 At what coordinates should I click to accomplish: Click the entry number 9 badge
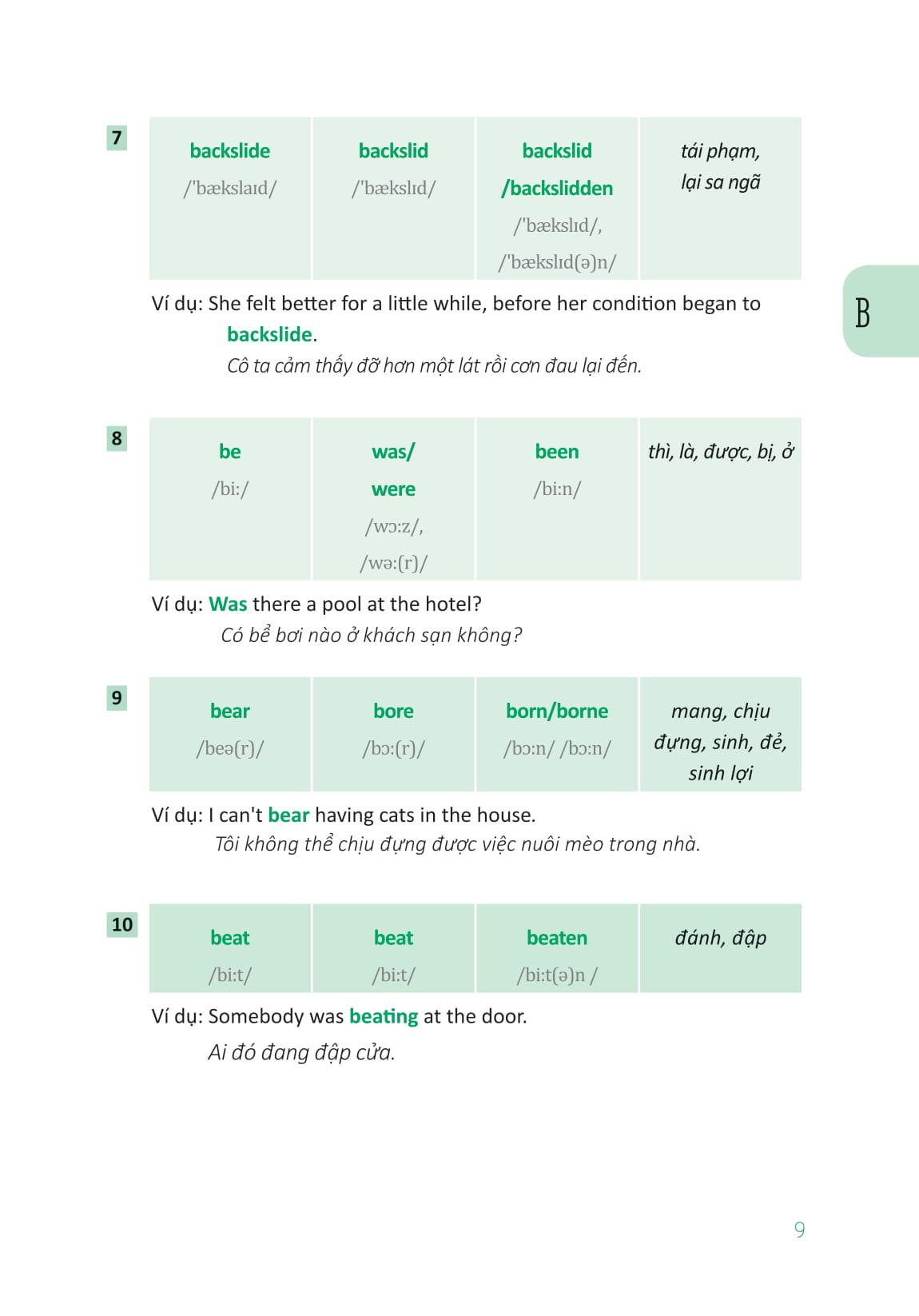coord(117,698)
